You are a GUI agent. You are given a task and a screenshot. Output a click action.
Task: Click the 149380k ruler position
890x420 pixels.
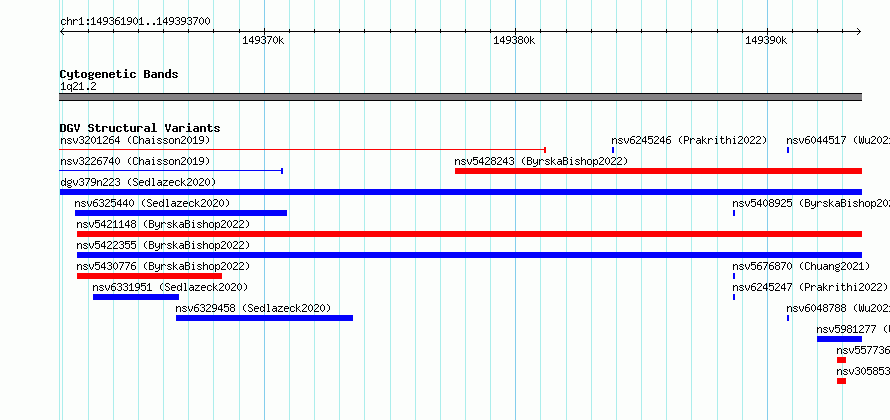[514, 40]
